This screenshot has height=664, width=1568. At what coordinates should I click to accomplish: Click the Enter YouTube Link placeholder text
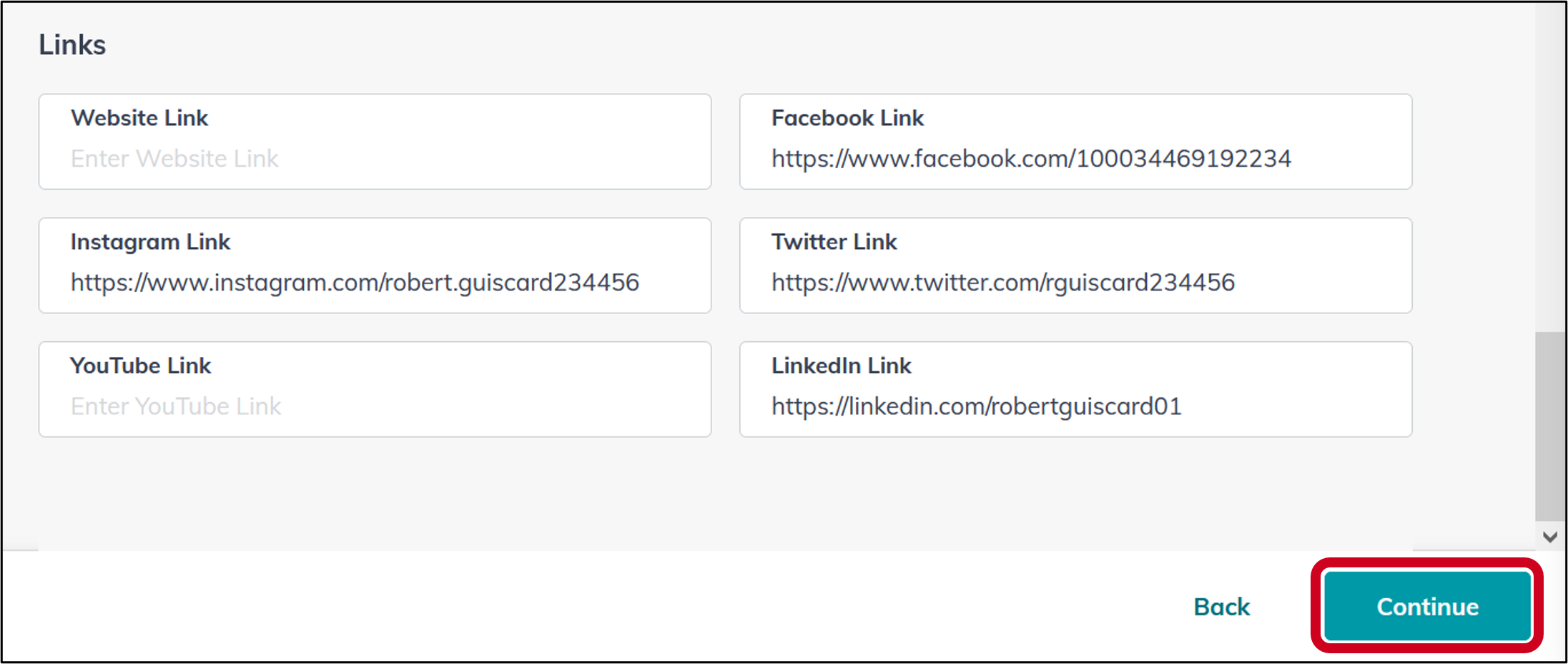pos(175,406)
